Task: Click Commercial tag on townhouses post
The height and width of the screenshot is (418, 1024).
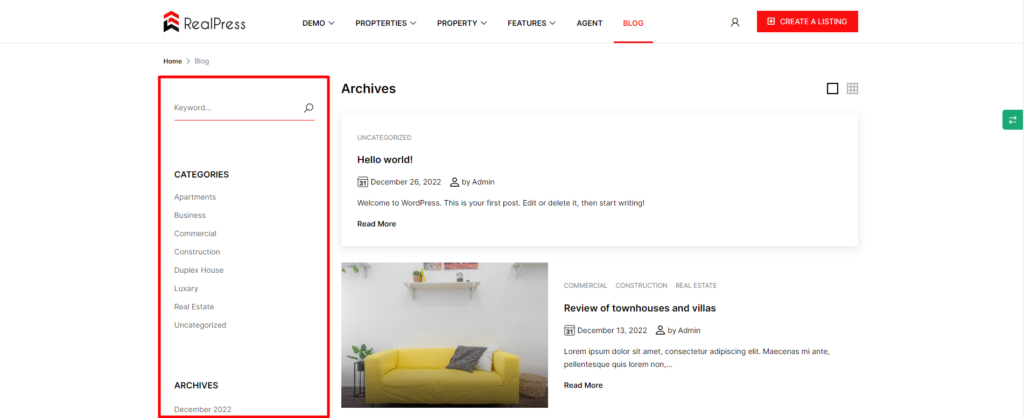Action: point(585,285)
